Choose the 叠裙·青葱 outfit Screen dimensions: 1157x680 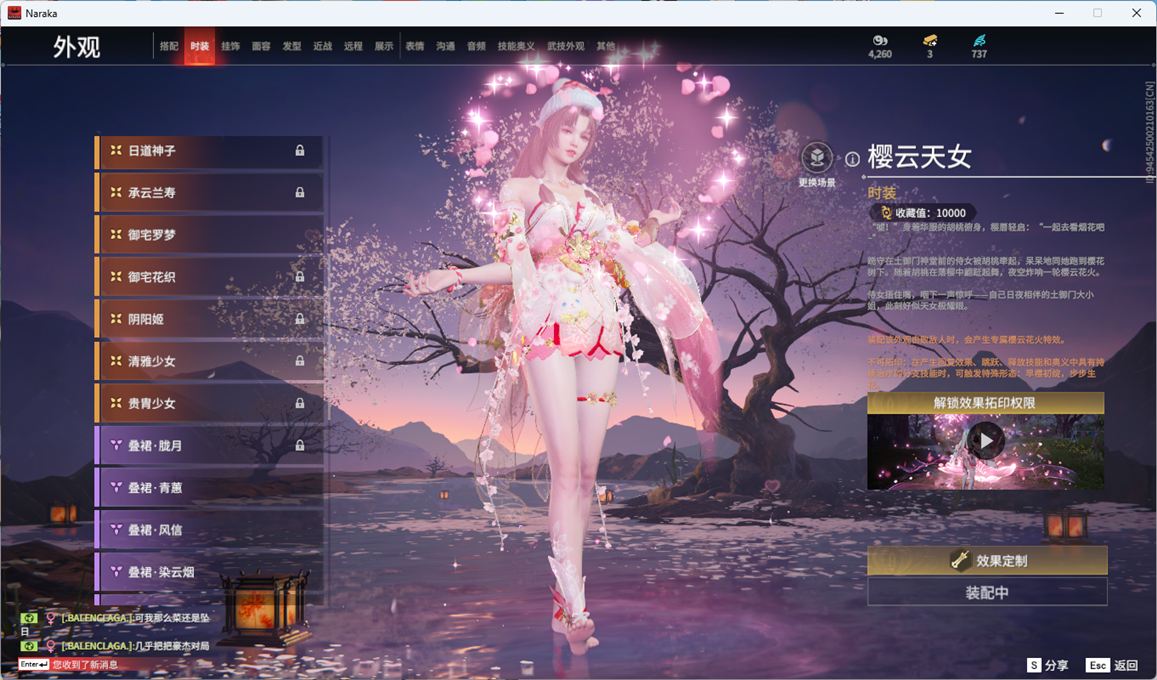coord(209,488)
